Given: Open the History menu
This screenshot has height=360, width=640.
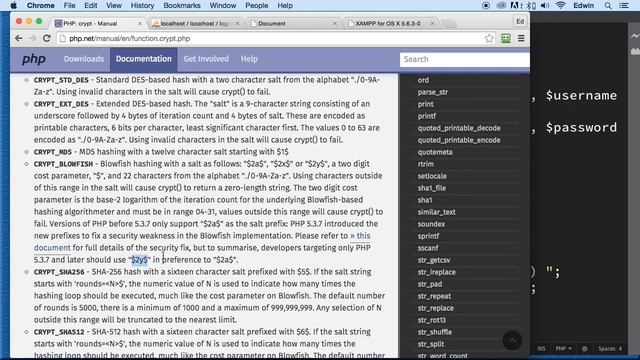Looking at the screenshot, I should coord(142,6).
